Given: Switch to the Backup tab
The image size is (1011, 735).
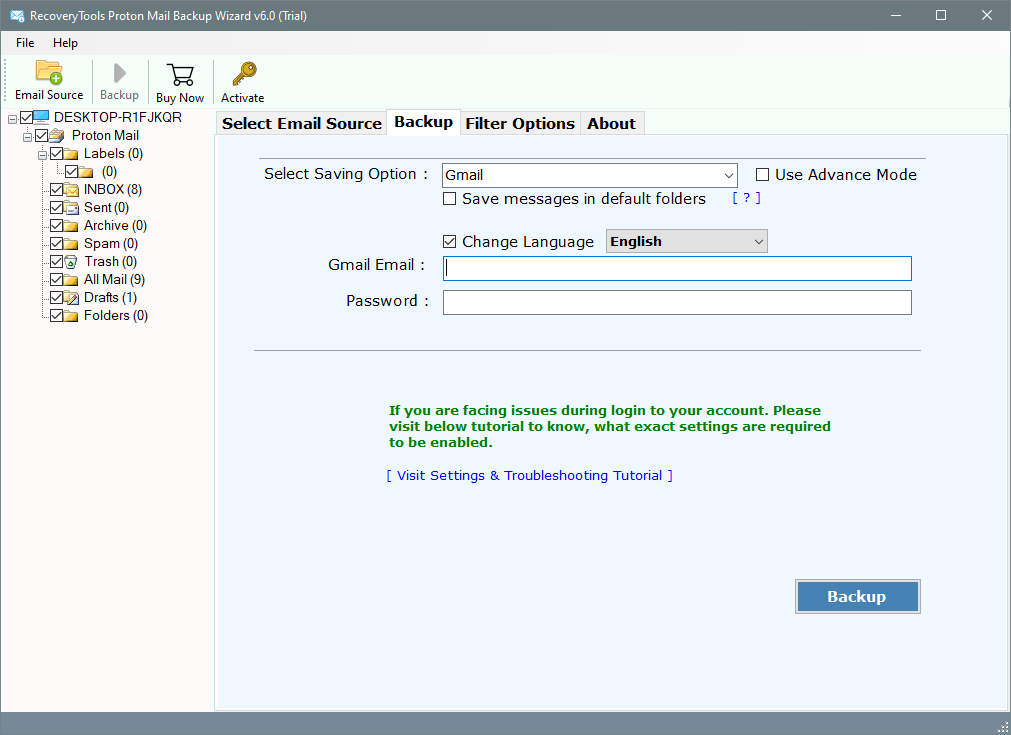Looking at the screenshot, I should pos(424,122).
